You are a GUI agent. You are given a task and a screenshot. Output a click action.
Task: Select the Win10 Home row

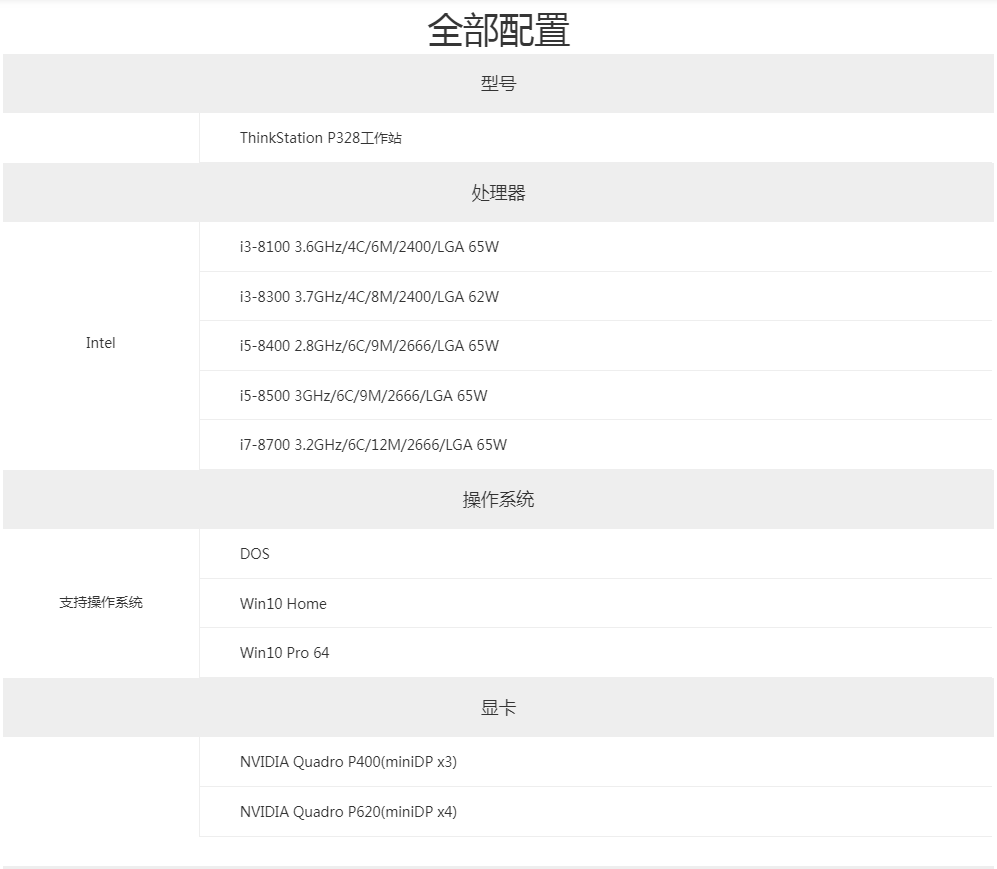[x=596, y=603]
